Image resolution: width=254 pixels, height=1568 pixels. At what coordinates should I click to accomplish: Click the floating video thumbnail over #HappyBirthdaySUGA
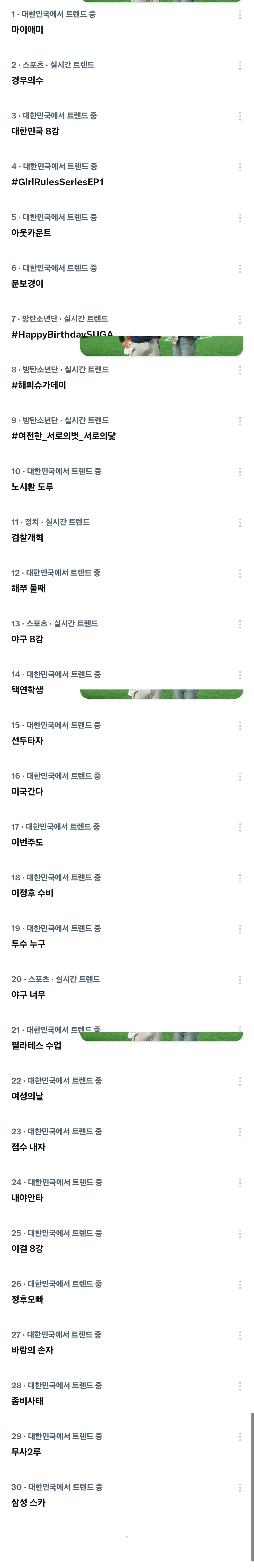coord(161,345)
